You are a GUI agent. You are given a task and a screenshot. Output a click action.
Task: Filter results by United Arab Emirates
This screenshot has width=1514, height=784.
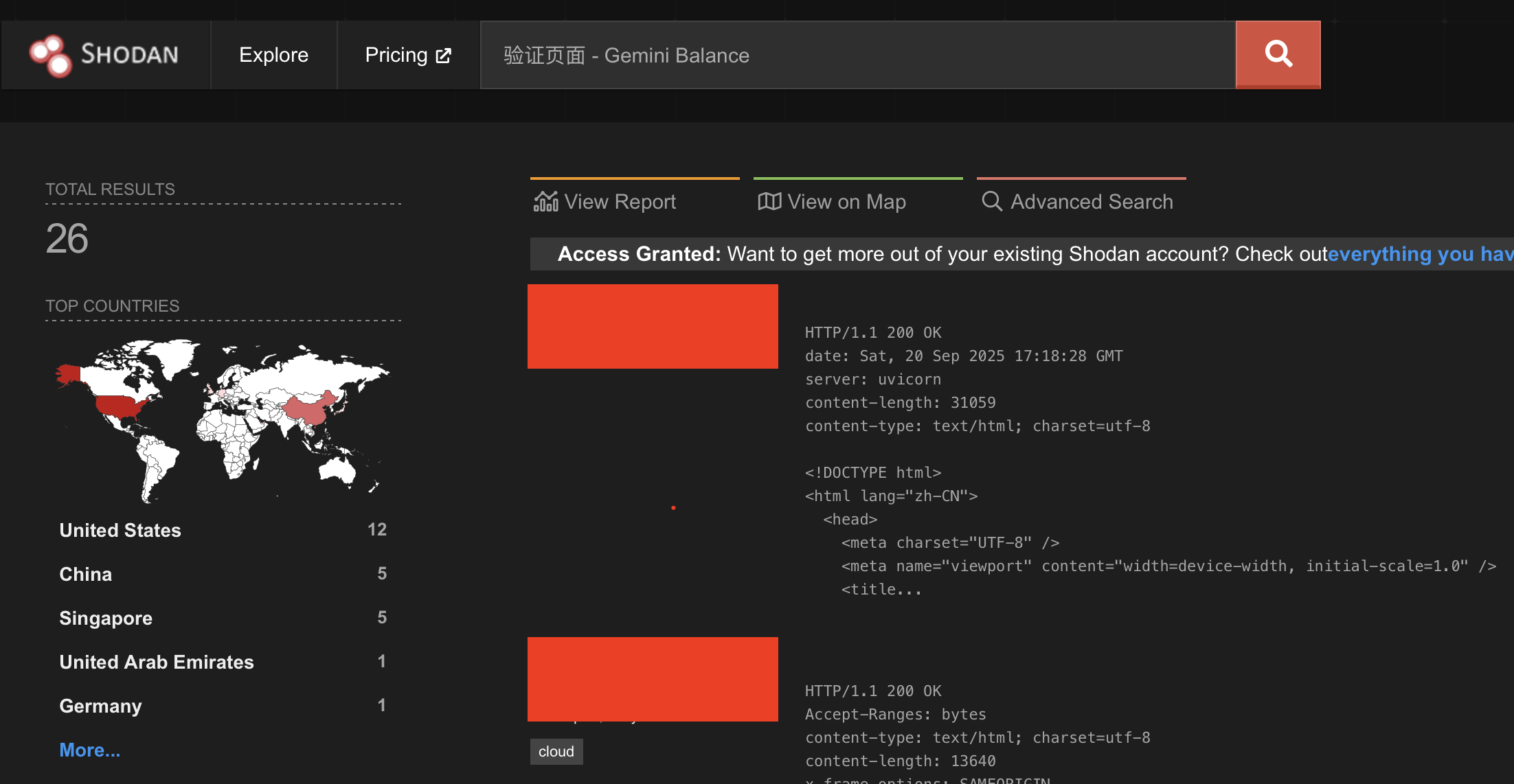click(x=157, y=662)
